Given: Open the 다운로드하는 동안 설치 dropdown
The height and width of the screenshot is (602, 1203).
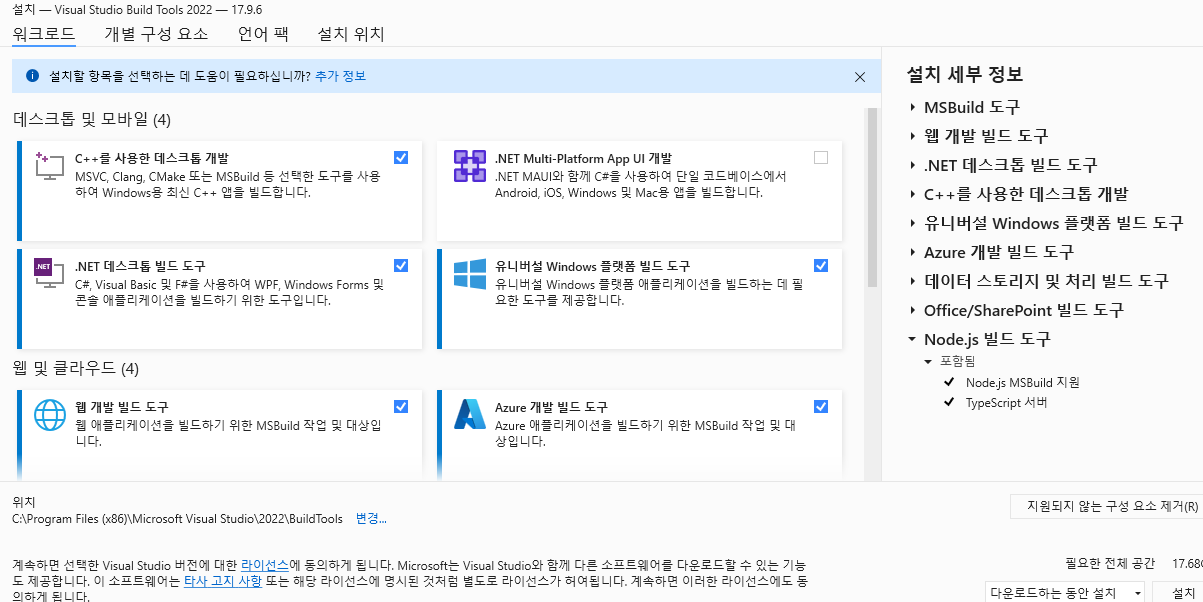Looking at the screenshot, I should [x=1065, y=593].
